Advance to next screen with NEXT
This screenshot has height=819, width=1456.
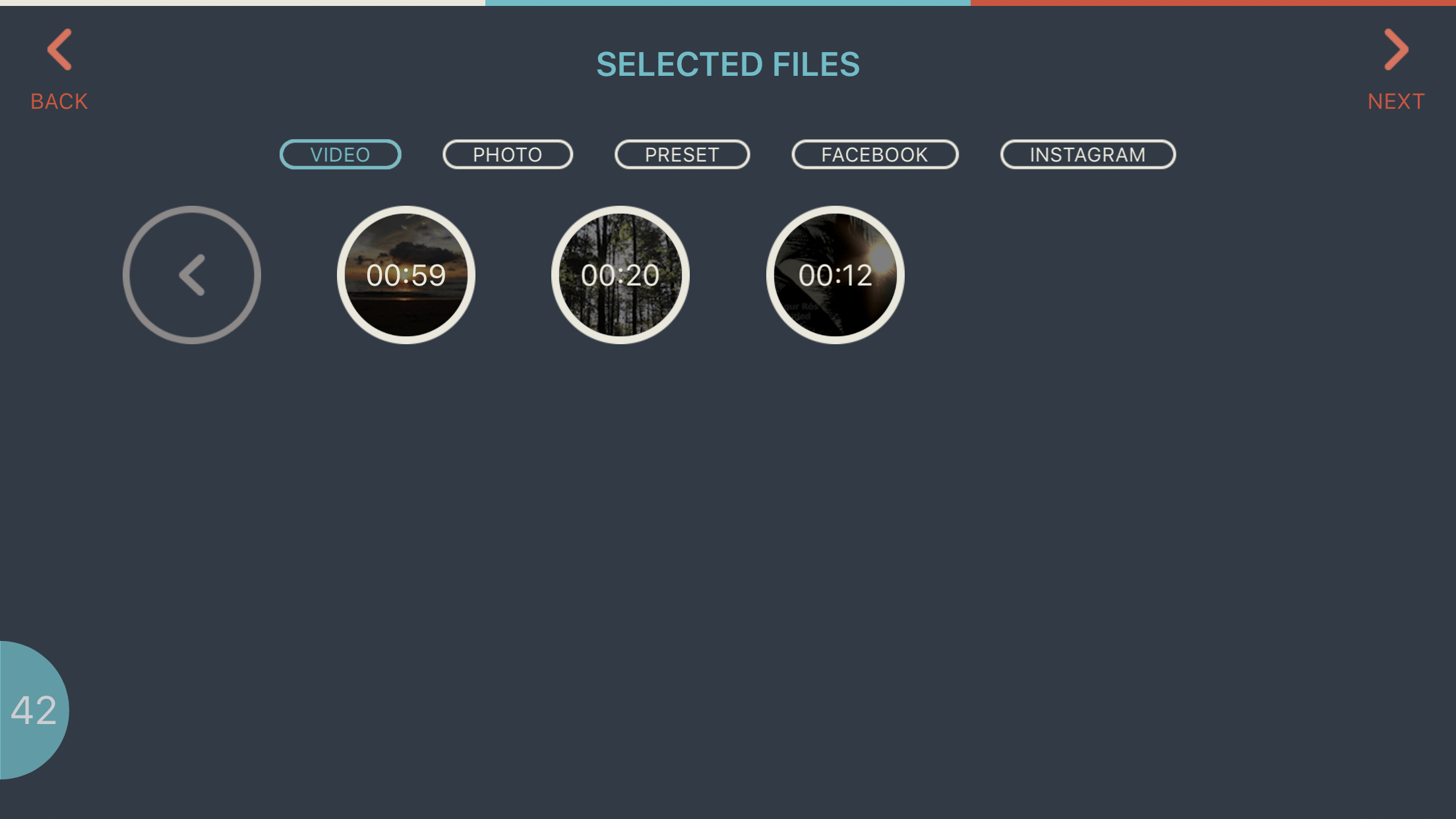1397,64
